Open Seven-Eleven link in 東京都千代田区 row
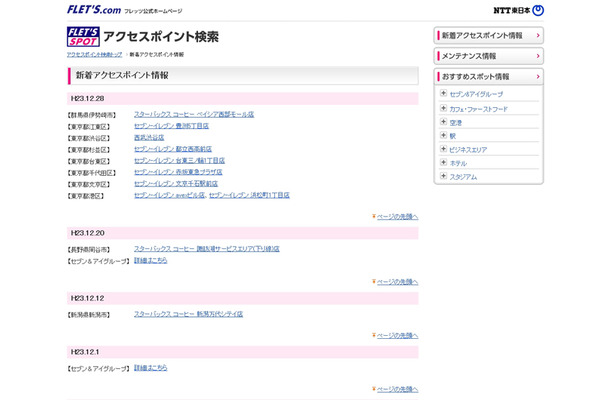 (x=178, y=172)
